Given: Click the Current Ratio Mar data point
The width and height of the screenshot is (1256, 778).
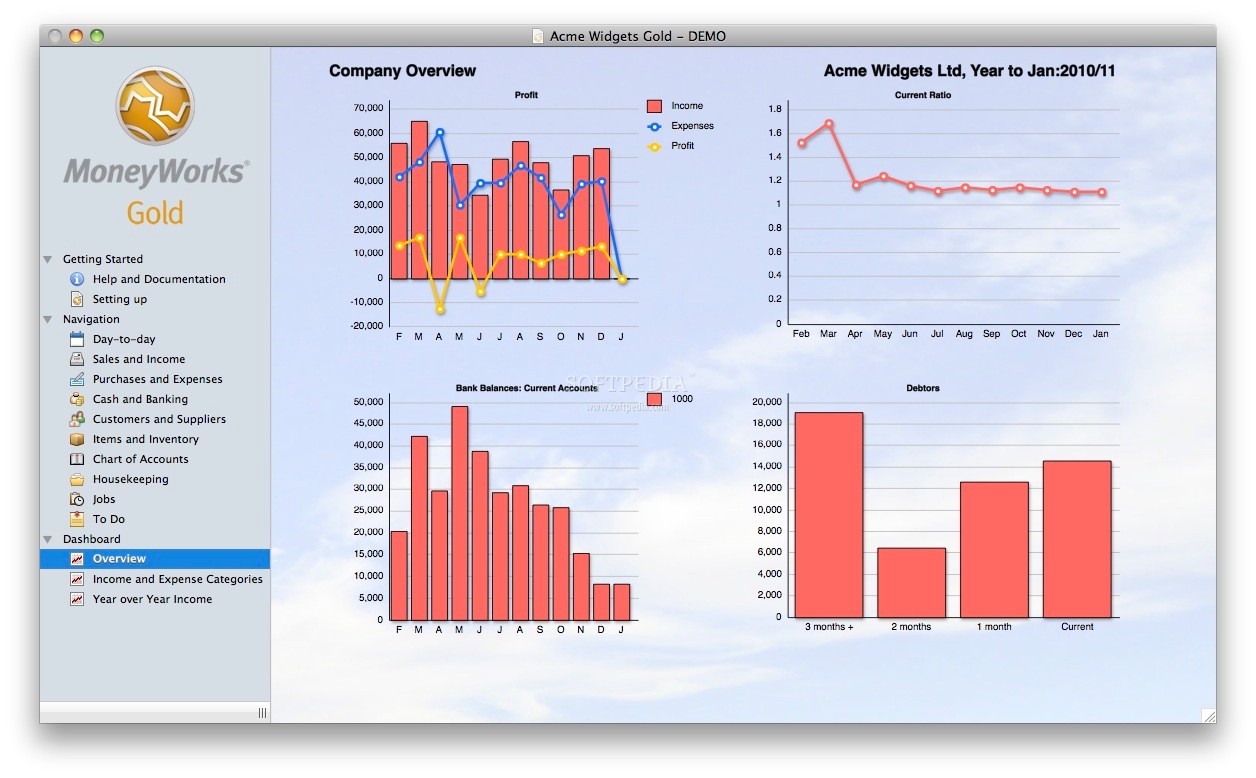Looking at the screenshot, I should coord(829,124).
